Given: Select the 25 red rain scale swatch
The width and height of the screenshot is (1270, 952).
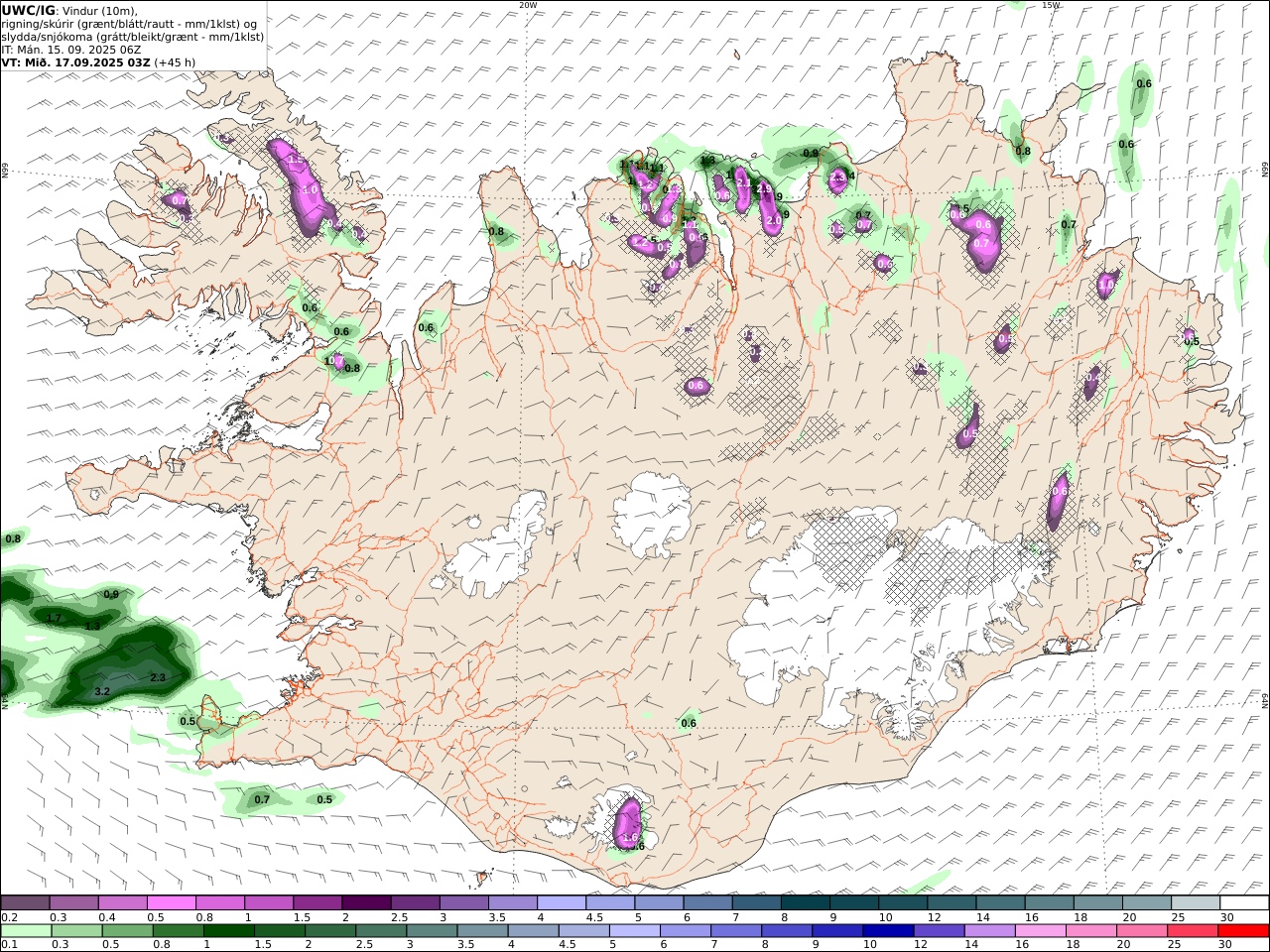Looking at the screenshot, I should click(x=1192, y=931).
